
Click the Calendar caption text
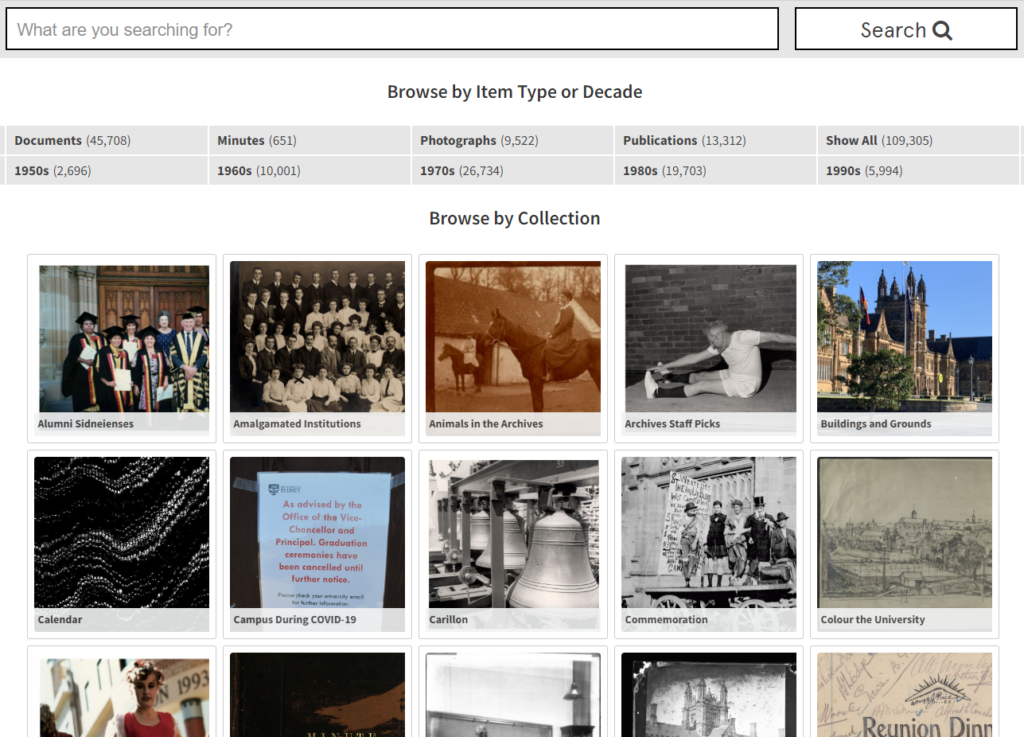[59, 619]
